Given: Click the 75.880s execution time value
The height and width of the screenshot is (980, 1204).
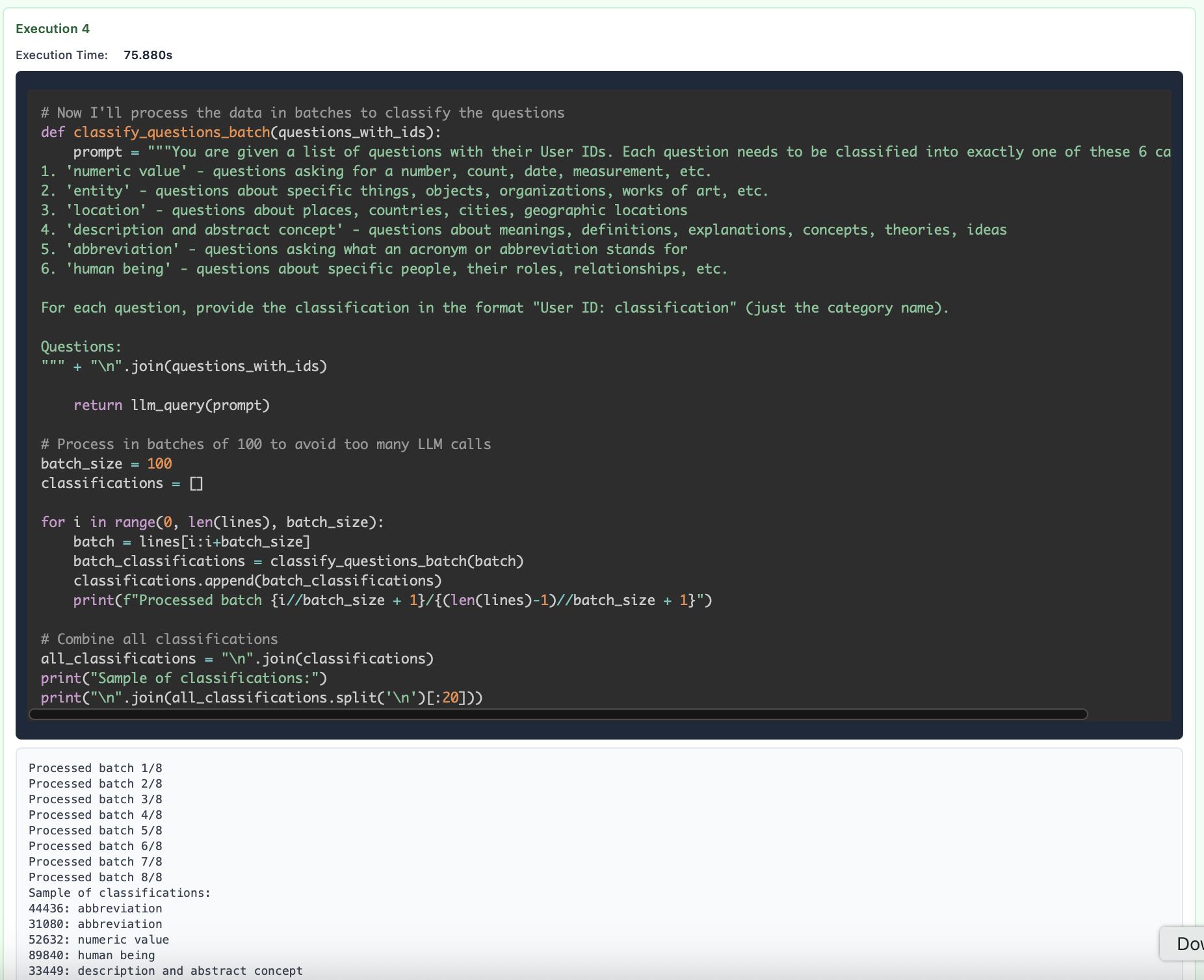Looking at the screenshot, I should coord(148,55).
